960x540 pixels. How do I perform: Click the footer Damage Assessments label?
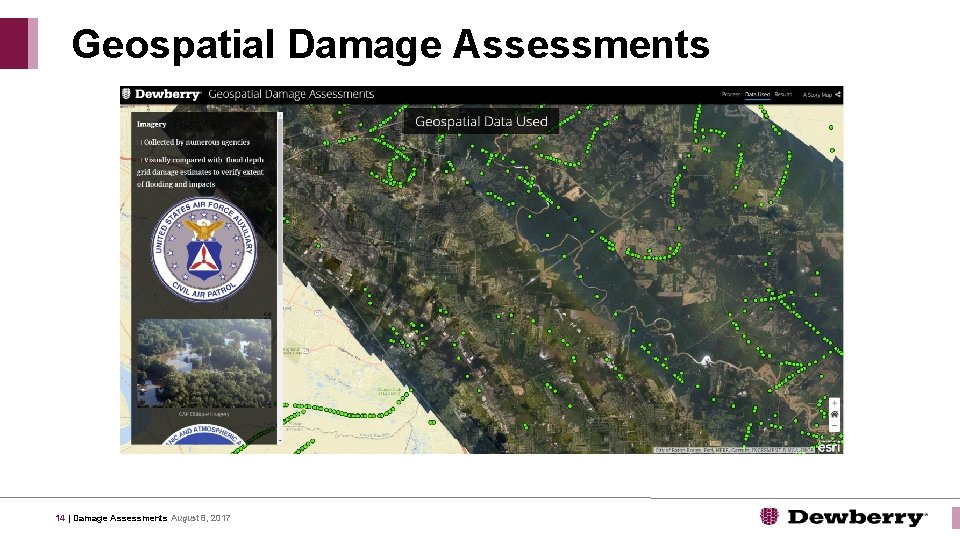[x=120, y=518]
